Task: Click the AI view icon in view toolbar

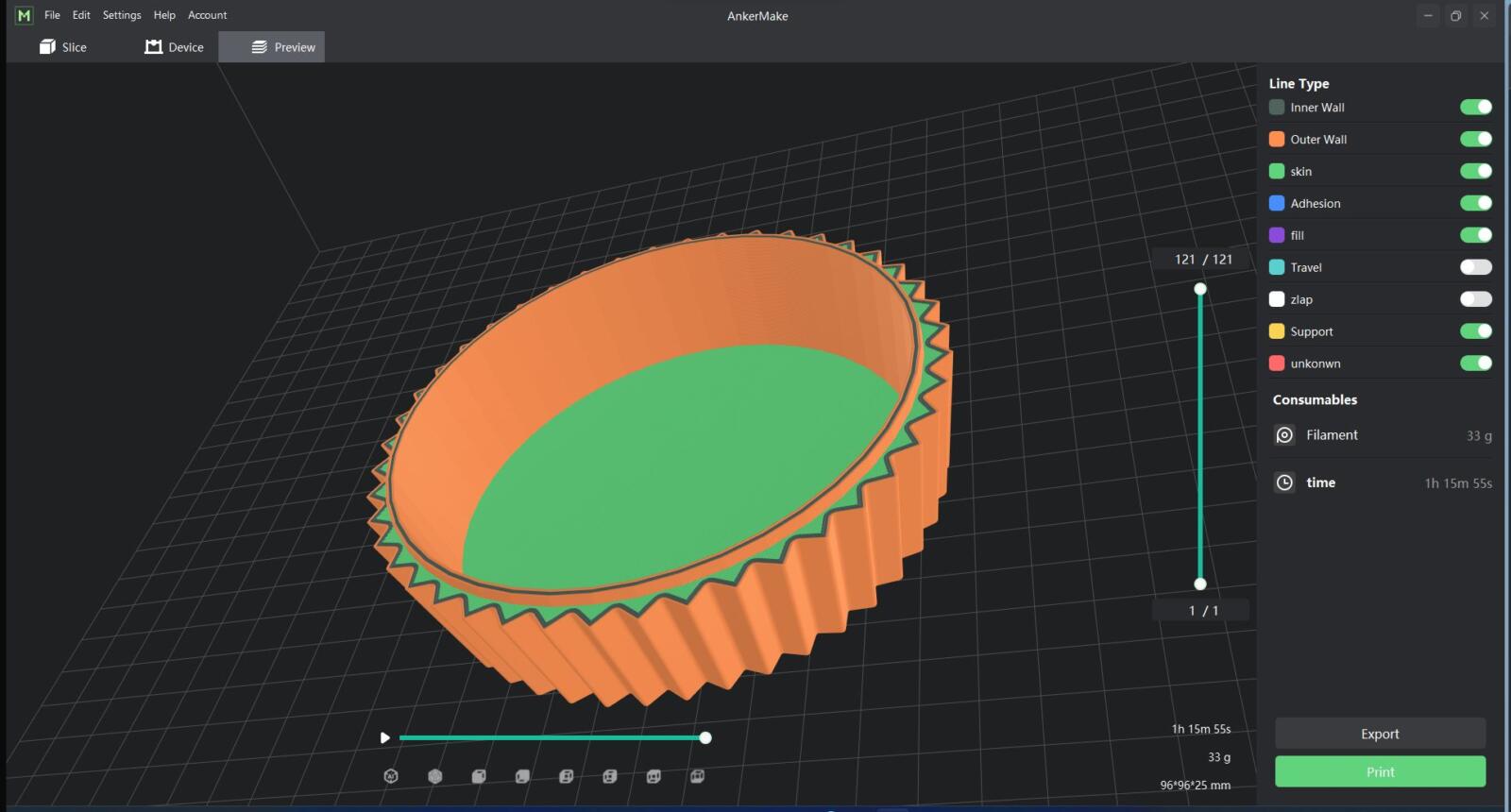Action: [391, 776]
